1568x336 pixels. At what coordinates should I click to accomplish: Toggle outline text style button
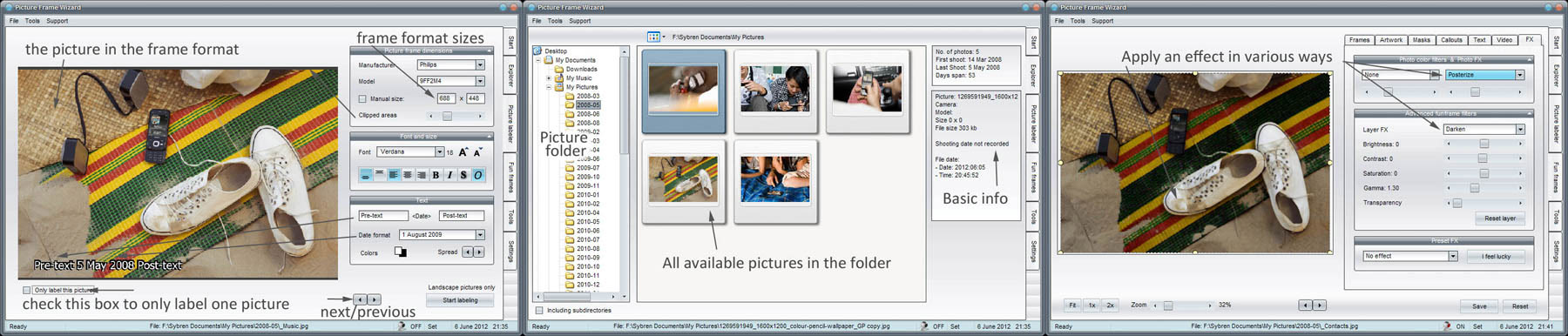tap(477, 175)
